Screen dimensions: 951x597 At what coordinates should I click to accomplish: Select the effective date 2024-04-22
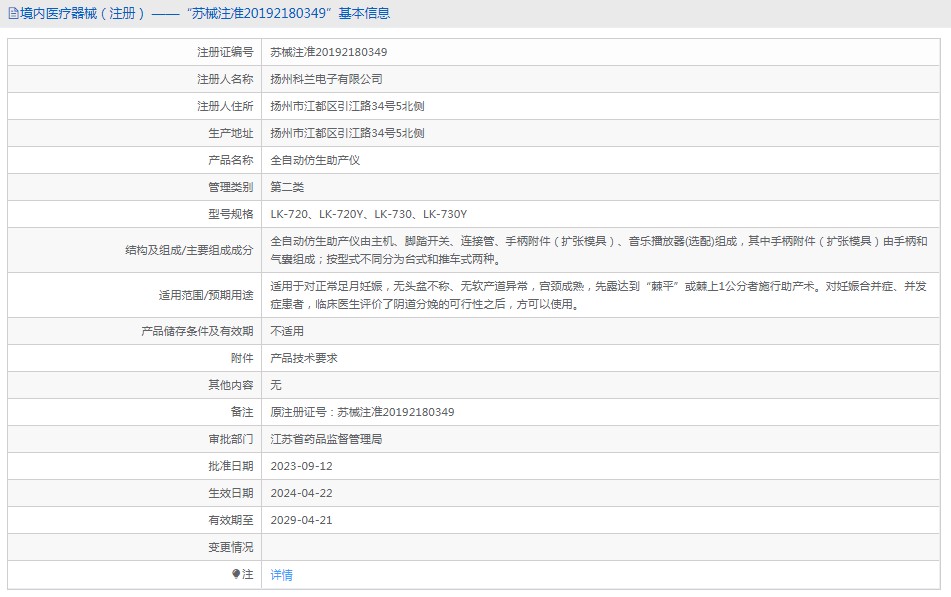pyautogui.click(x=301, y=493)
